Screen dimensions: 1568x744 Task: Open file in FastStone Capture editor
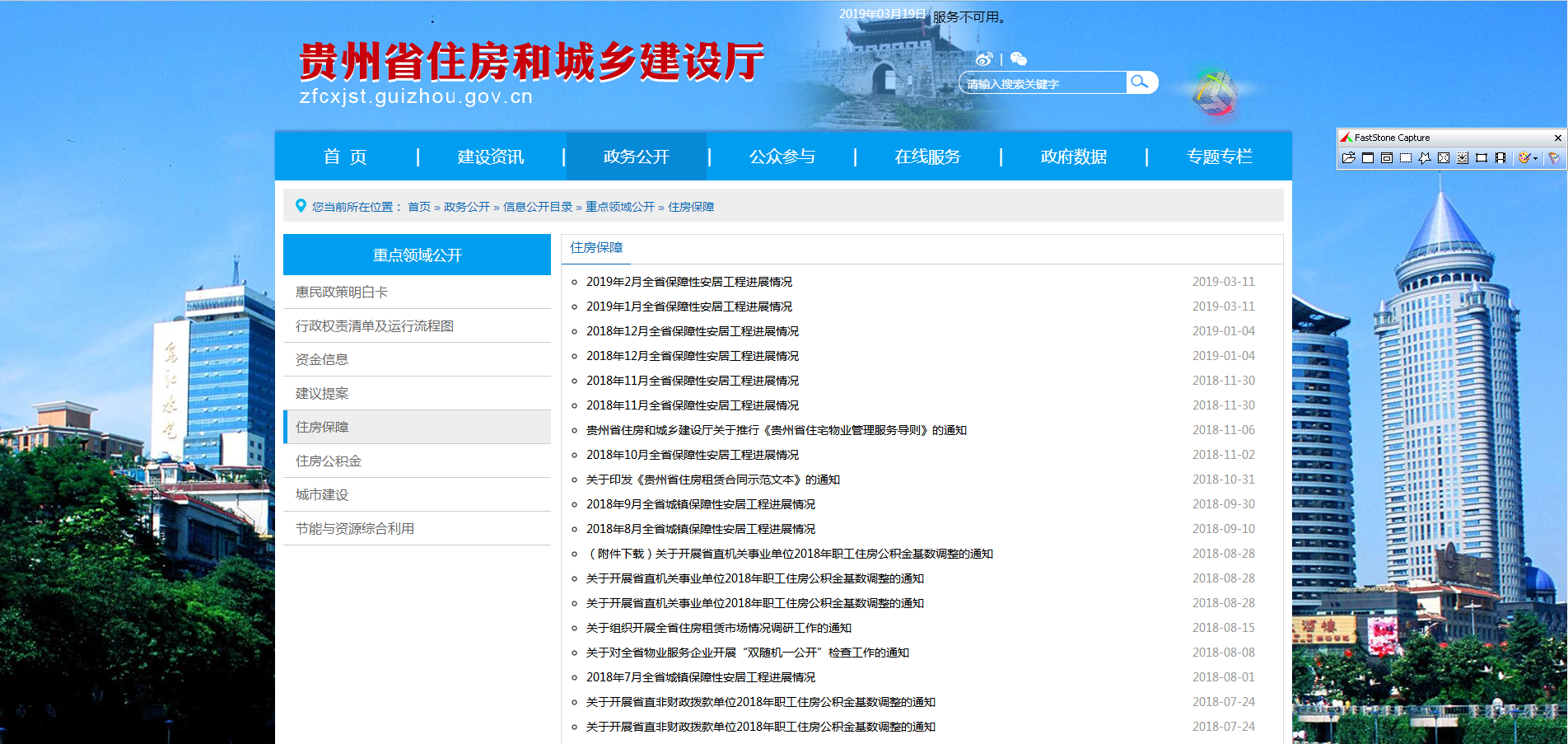point(1348,158)
